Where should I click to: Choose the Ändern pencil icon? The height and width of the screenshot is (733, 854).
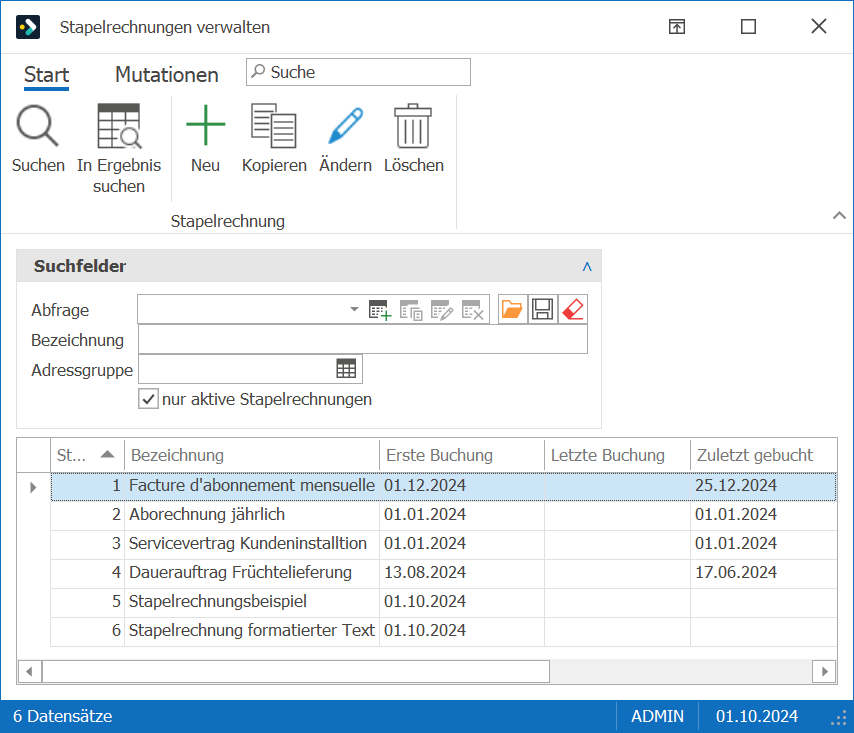pos(345,126)
